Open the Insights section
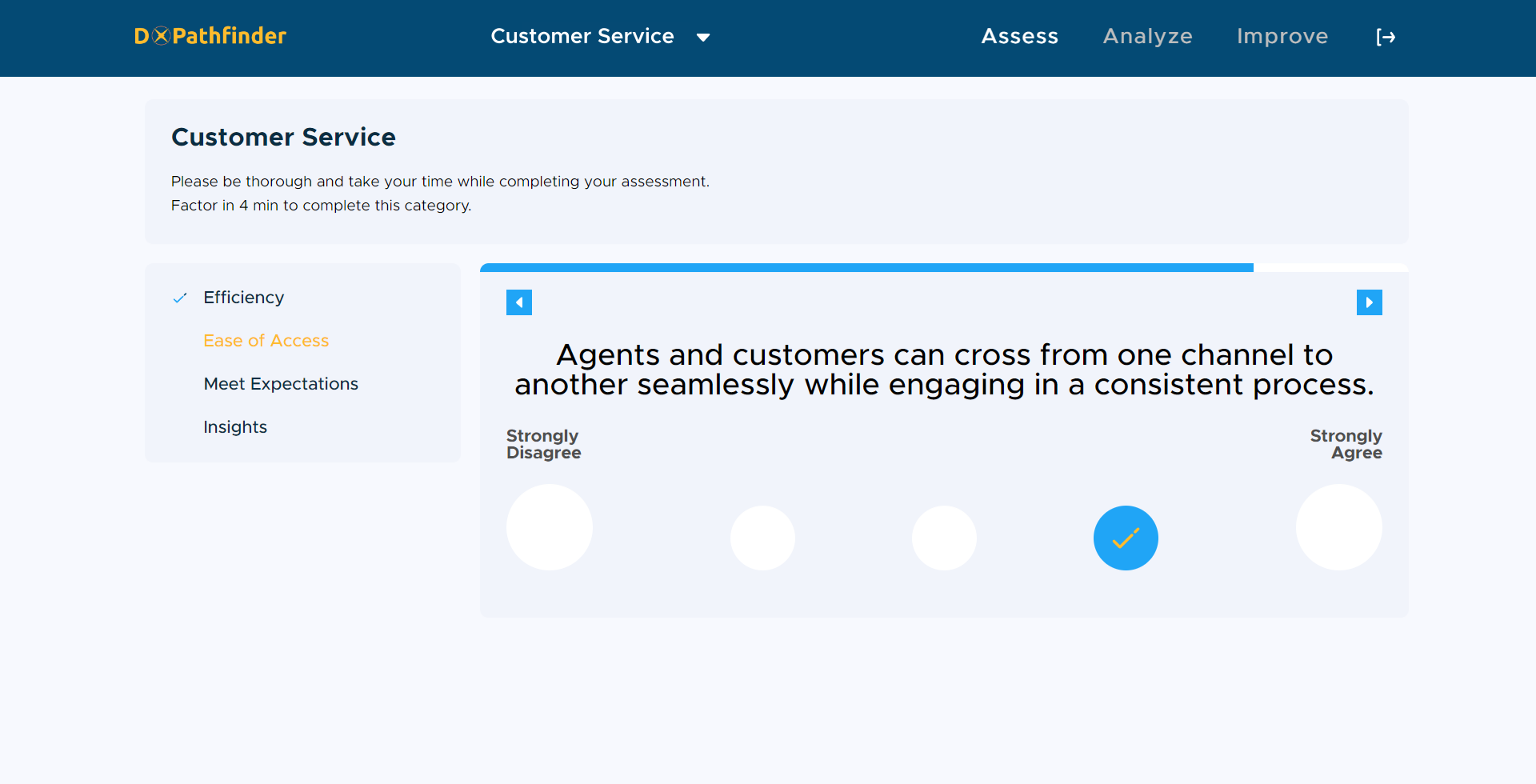 235,427
